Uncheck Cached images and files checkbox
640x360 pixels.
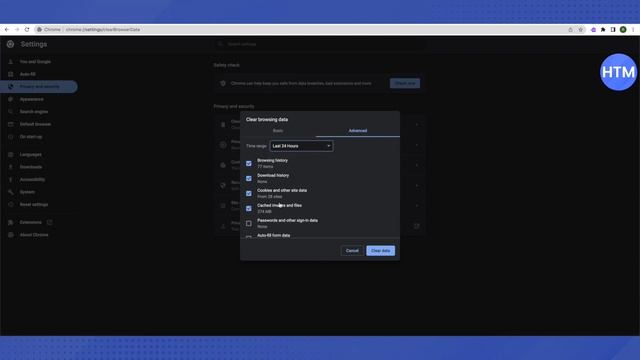coord(249,208)
